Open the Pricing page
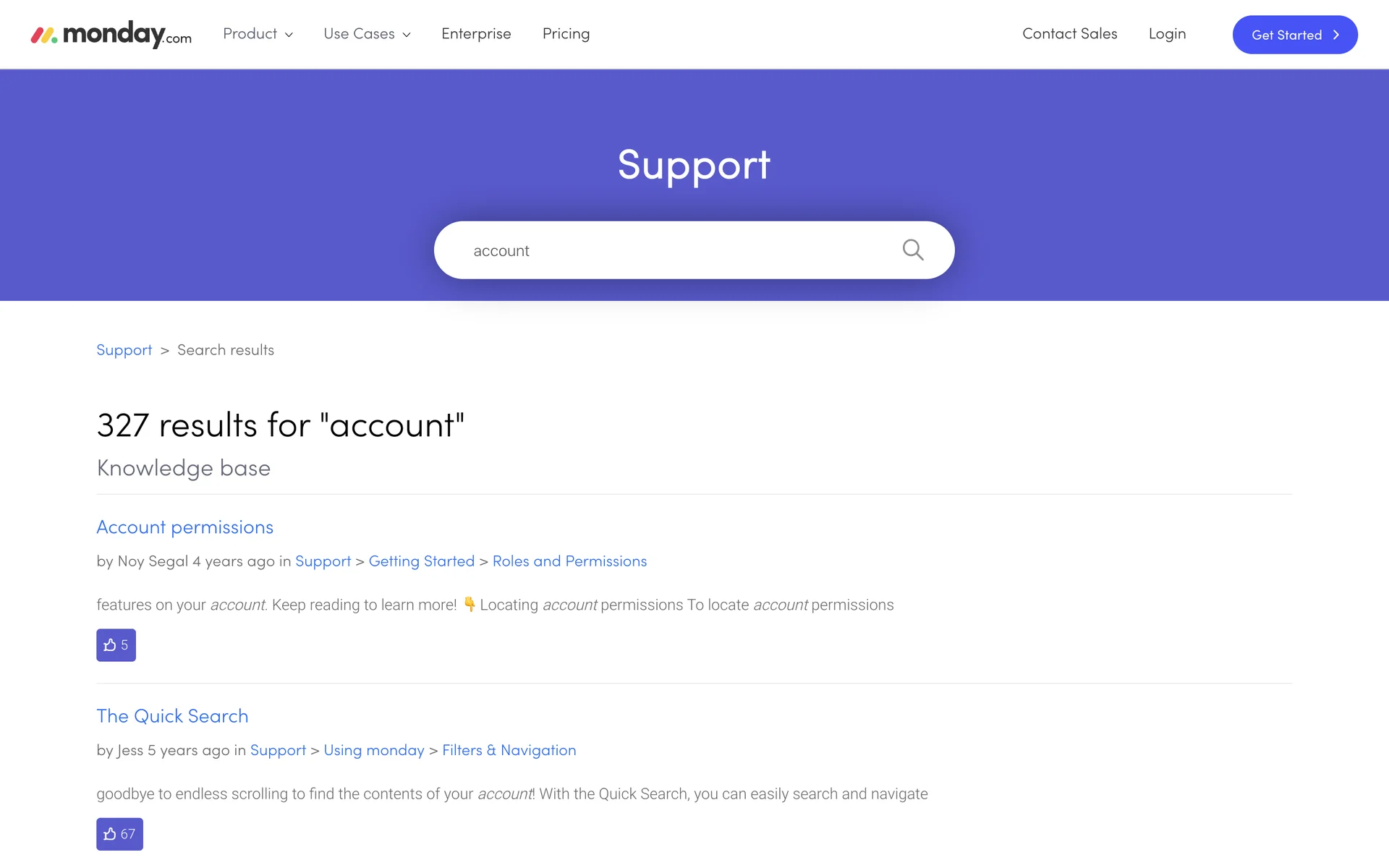Image resolution: width=1389 pixels, height=868 pixels. coord(566,34)
